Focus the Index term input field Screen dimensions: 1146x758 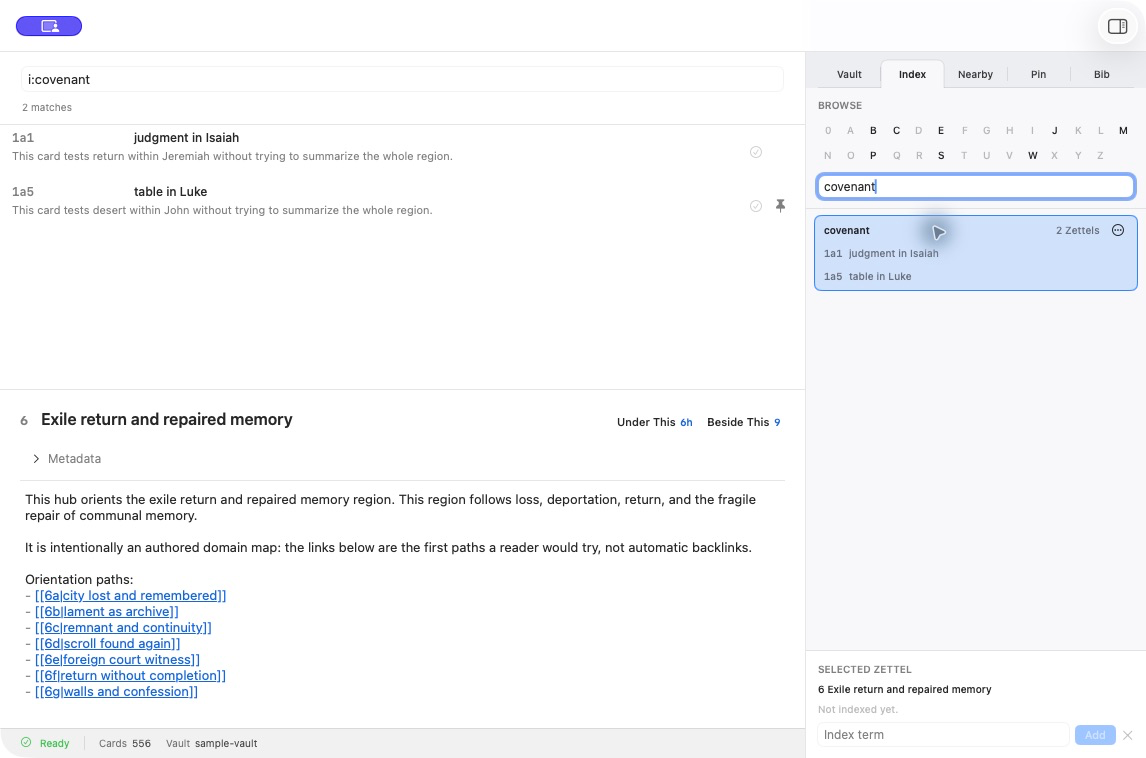coord(942,735)
